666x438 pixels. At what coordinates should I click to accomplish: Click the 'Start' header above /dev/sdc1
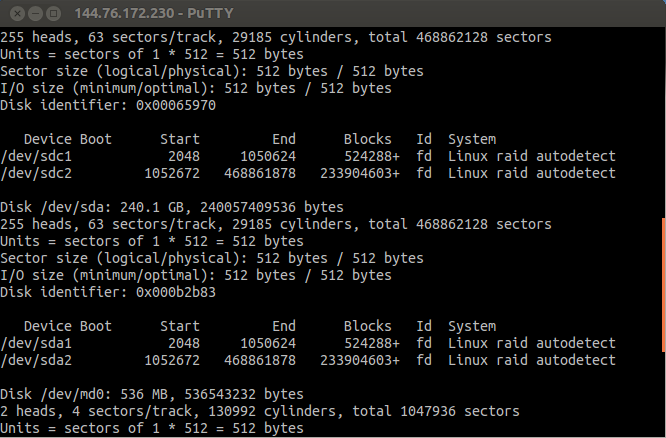coord(180,139)
